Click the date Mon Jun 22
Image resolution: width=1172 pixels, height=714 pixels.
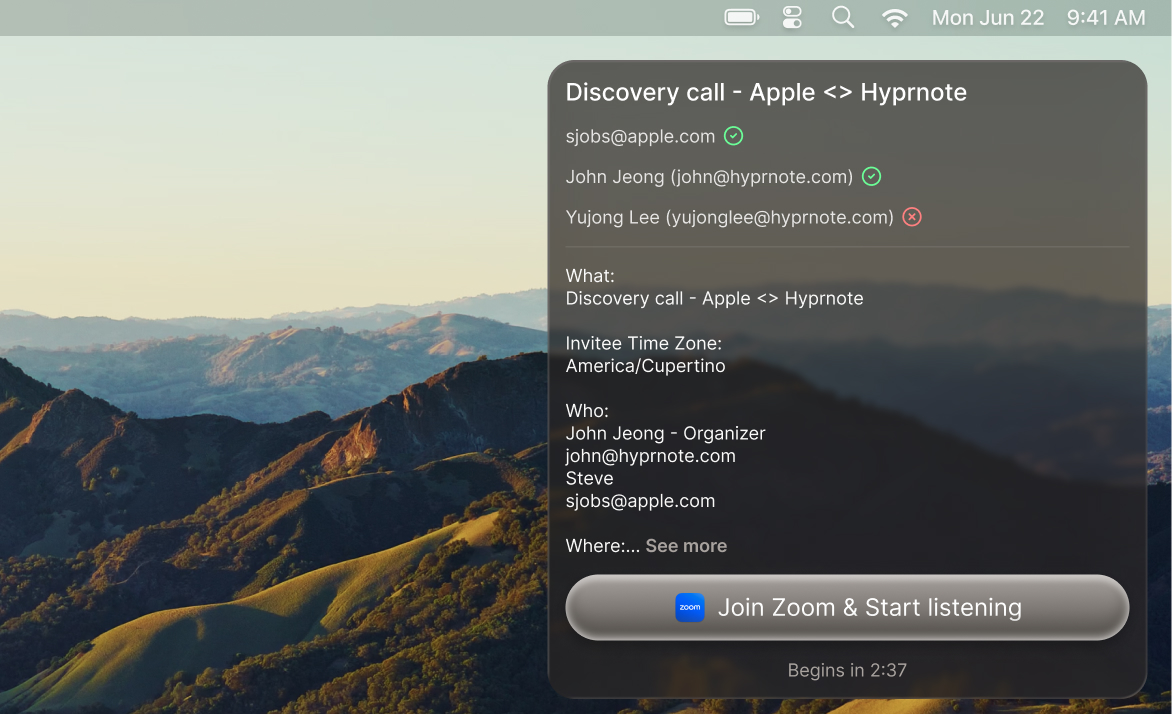[987, 18]
